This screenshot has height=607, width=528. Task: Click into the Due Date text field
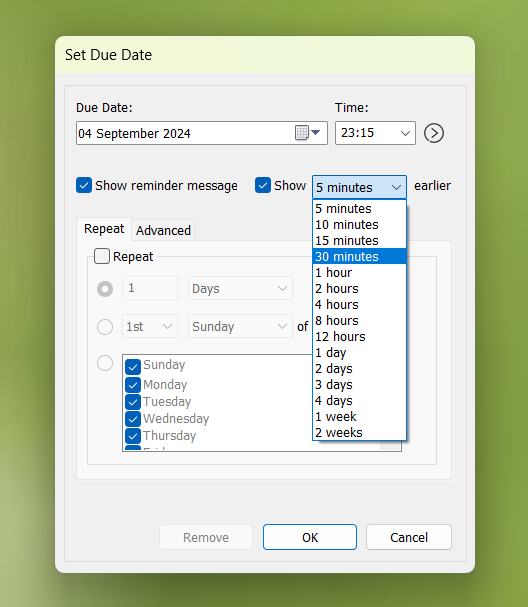[x=185, y=133]
